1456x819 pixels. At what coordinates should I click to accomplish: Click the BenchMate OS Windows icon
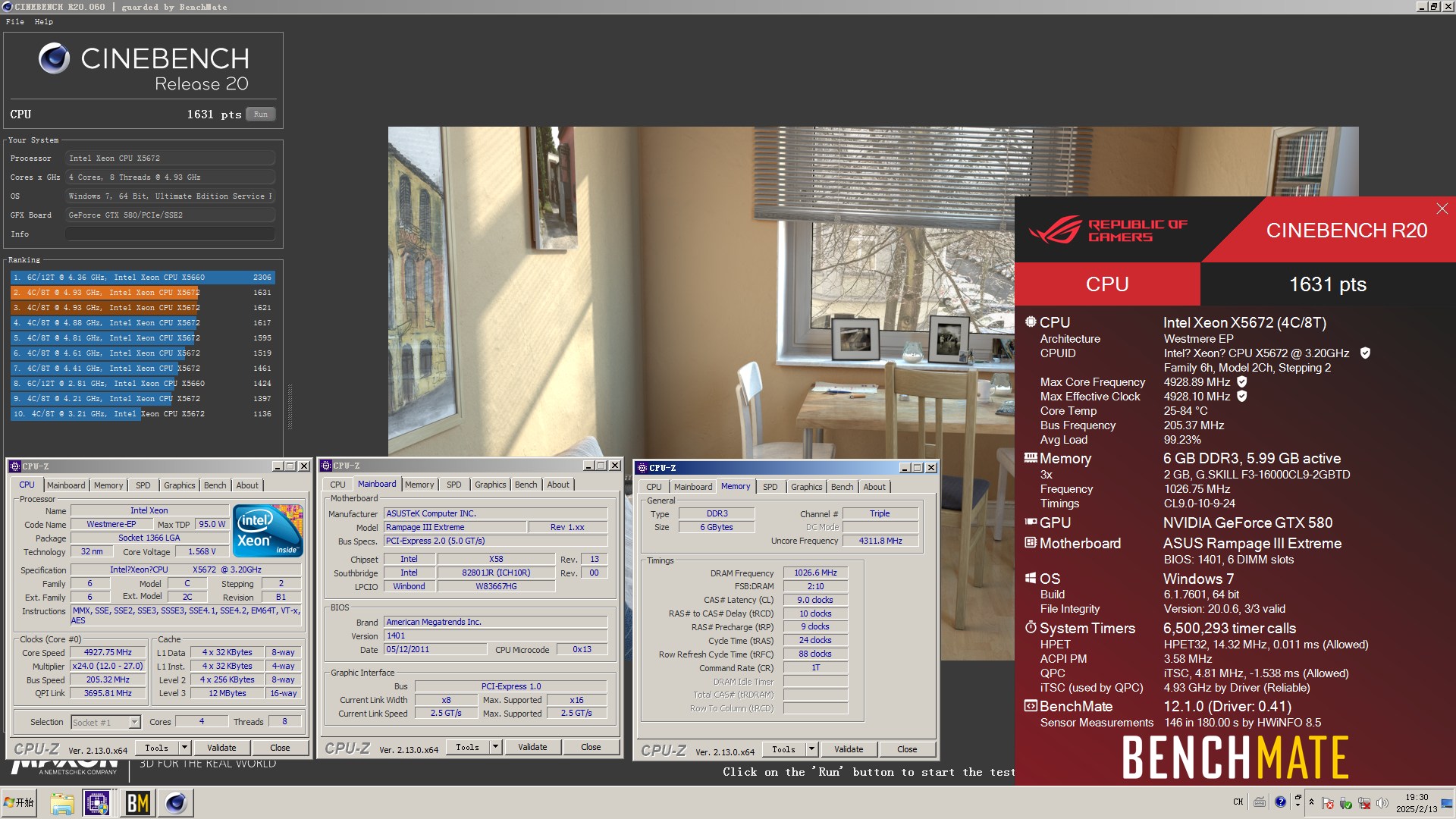click(x=1031, y=579)
